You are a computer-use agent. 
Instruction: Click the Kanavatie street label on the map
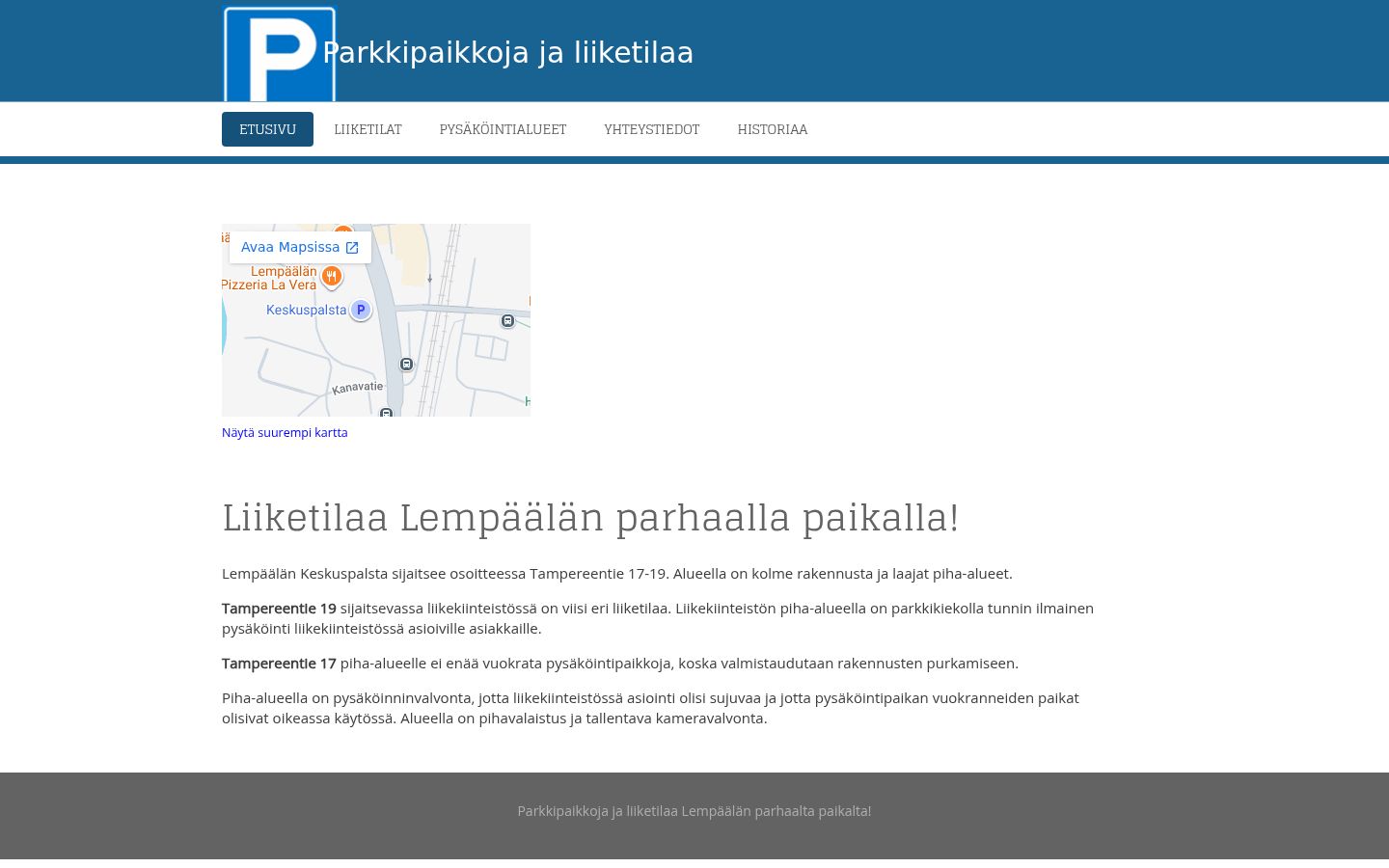tap(357, 388)
